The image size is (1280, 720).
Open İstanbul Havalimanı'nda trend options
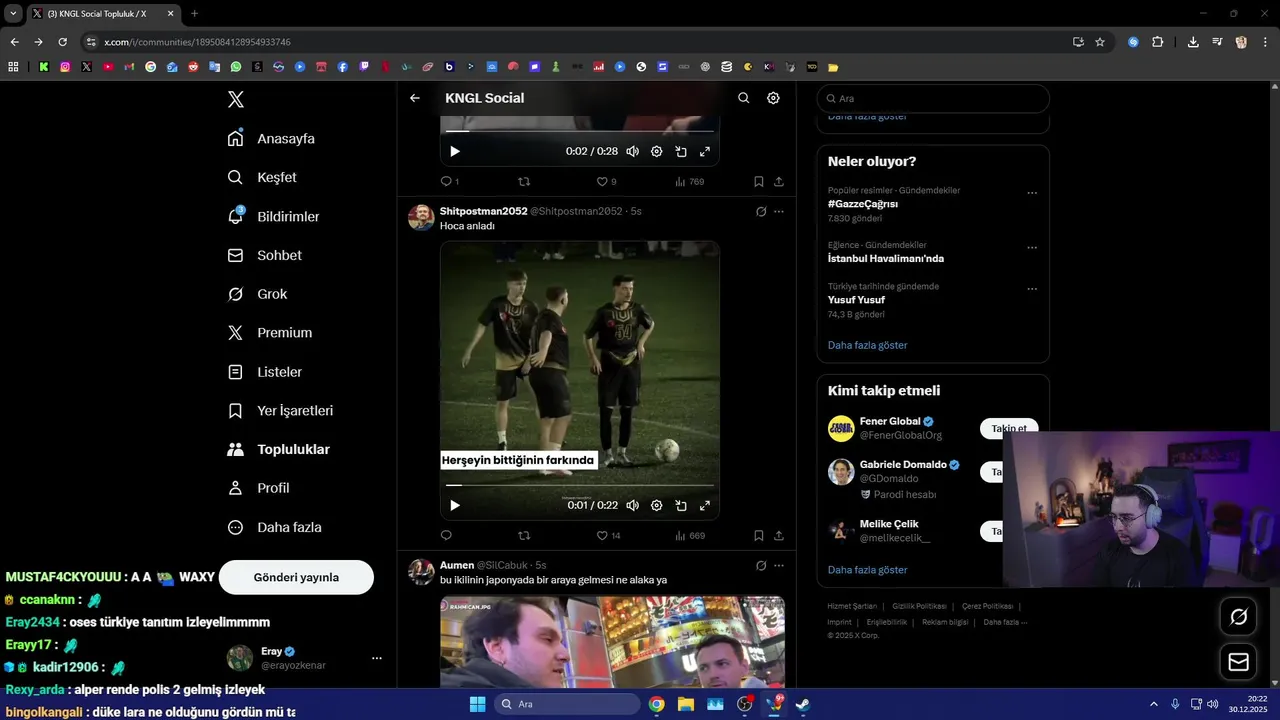[x=1032, y=248]
